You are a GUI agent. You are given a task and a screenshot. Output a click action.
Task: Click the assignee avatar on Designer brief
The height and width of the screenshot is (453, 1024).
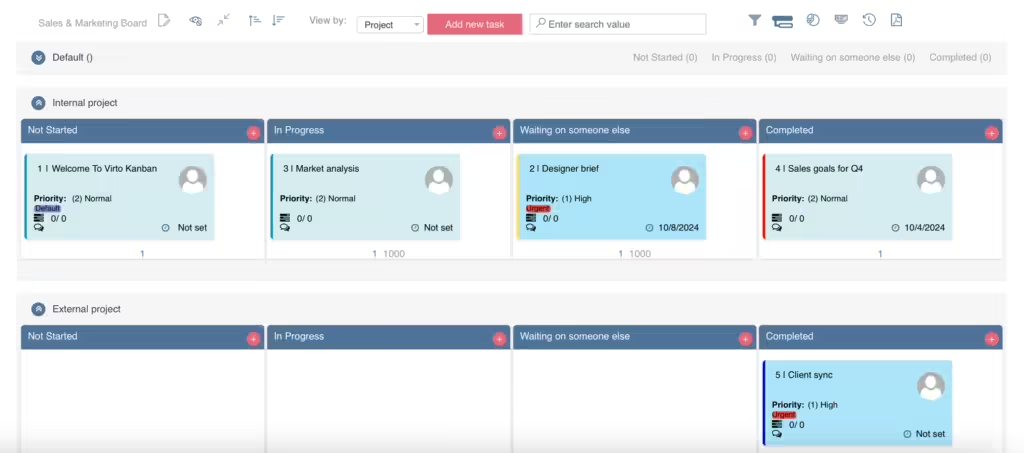pyautogui.click(x=685, y=180)
